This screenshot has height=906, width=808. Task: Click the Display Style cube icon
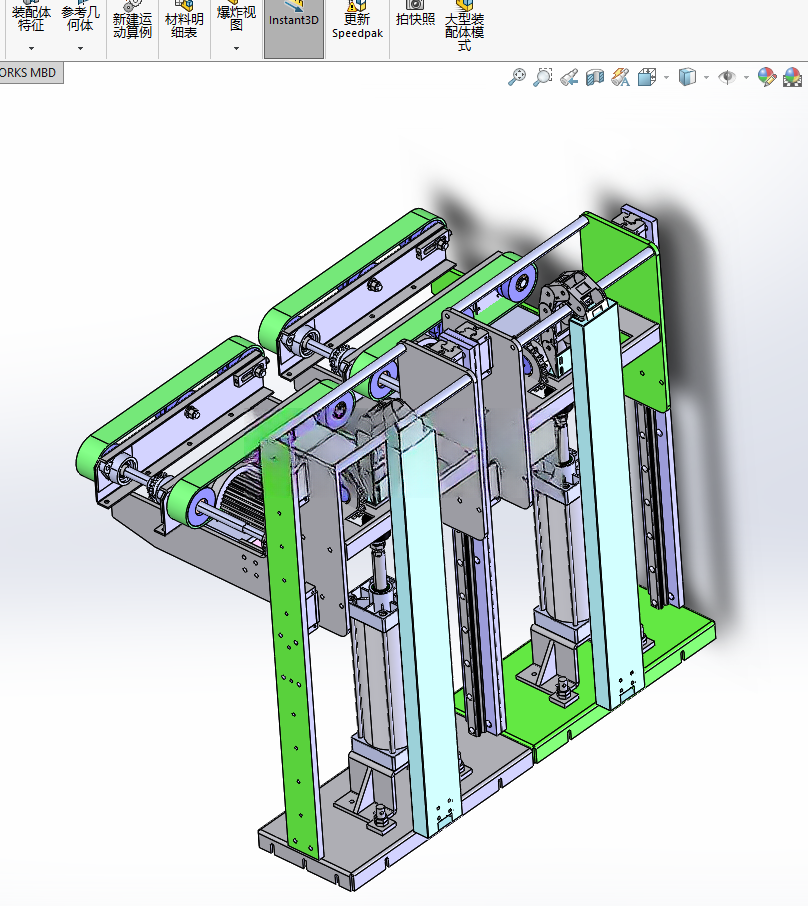coord(687,77)
